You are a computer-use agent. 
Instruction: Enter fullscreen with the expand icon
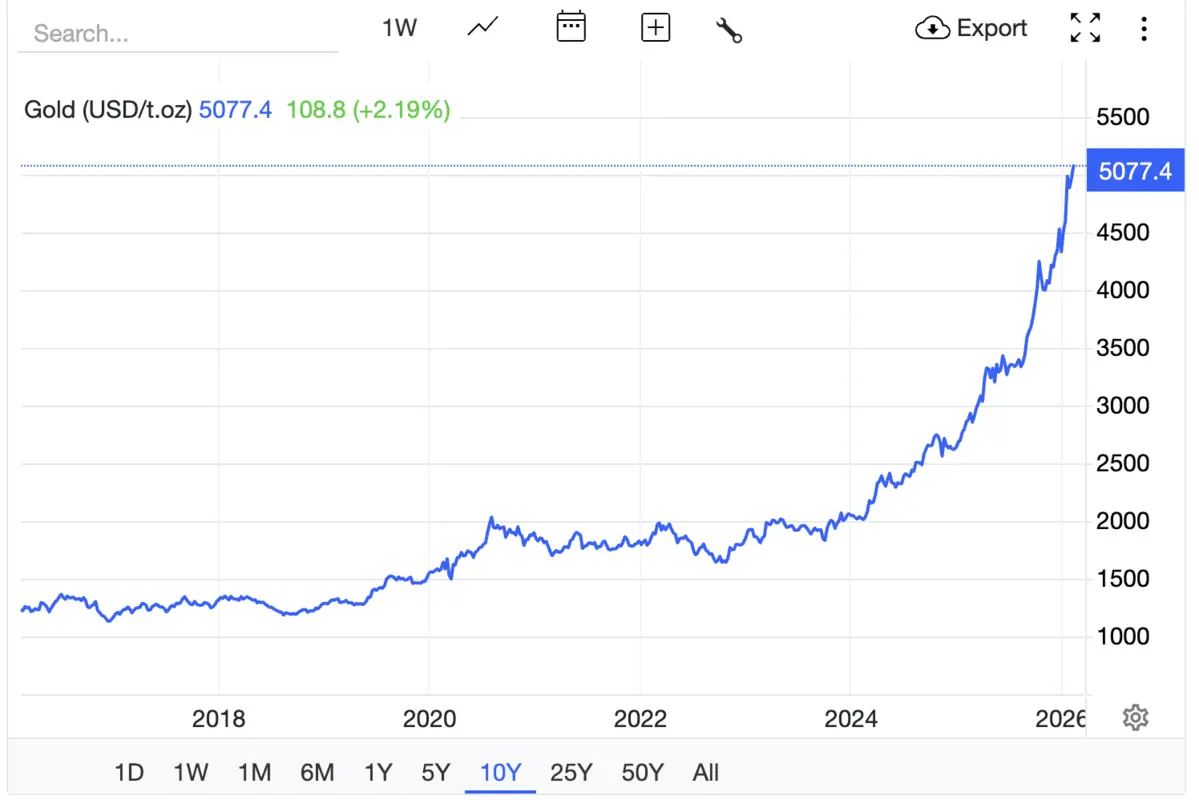point(1085,28)
